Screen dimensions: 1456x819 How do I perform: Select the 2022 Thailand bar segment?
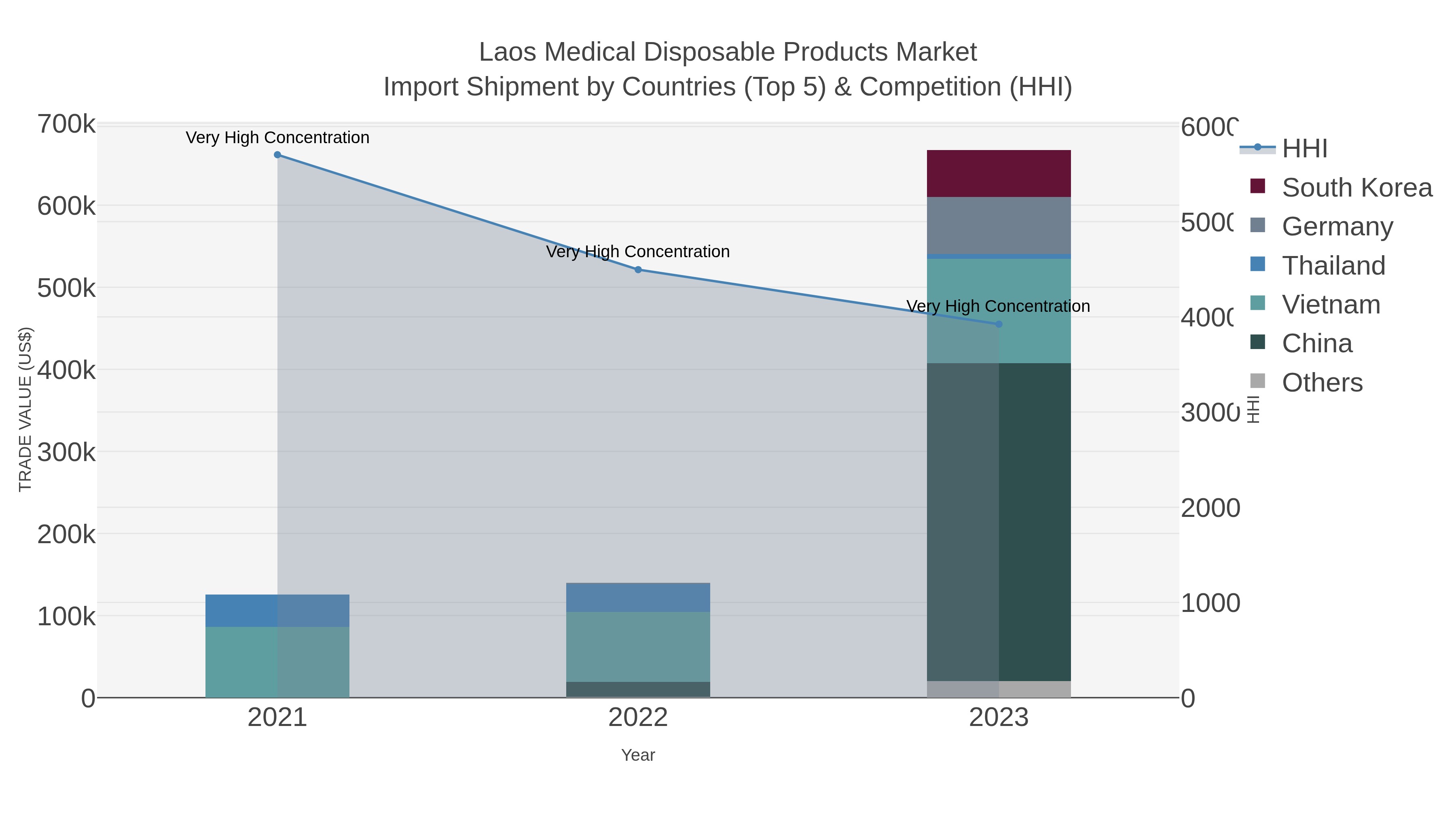click(x=638, y=597)
